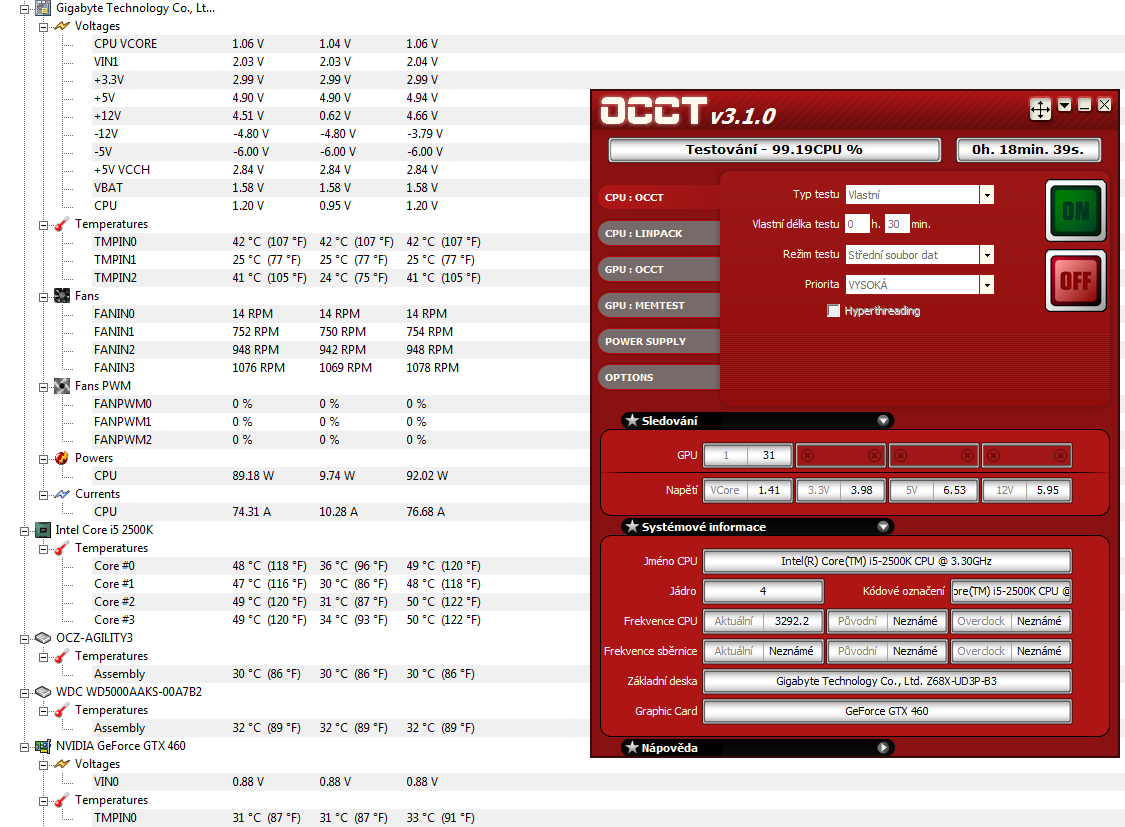
Task: Click the star icon beside Systémové informace
Action: pyautogui.click(x=632, y=526)
